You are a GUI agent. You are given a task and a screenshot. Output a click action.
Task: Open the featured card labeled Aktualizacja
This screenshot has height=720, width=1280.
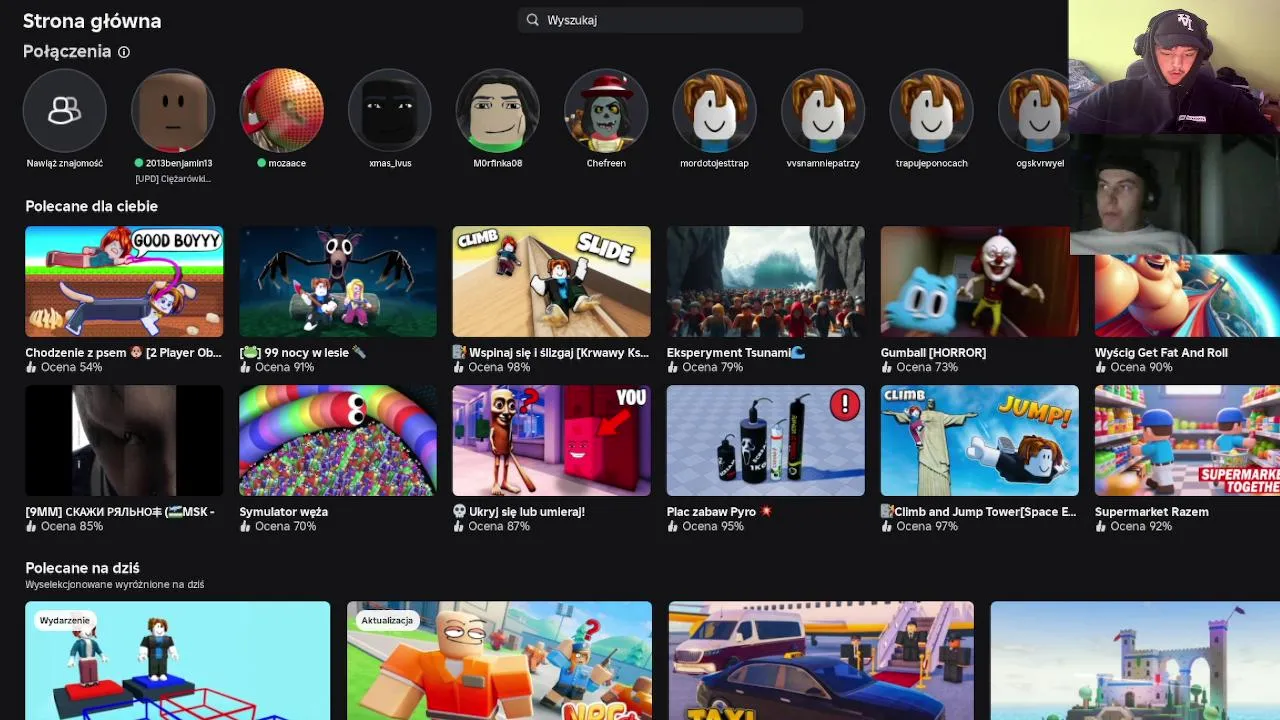click(499, 660)
